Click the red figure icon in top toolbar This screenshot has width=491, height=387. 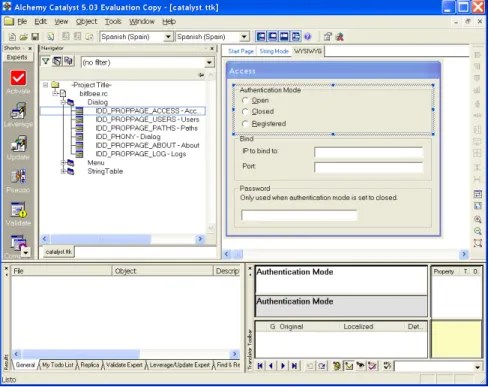[x=340, y=37]
